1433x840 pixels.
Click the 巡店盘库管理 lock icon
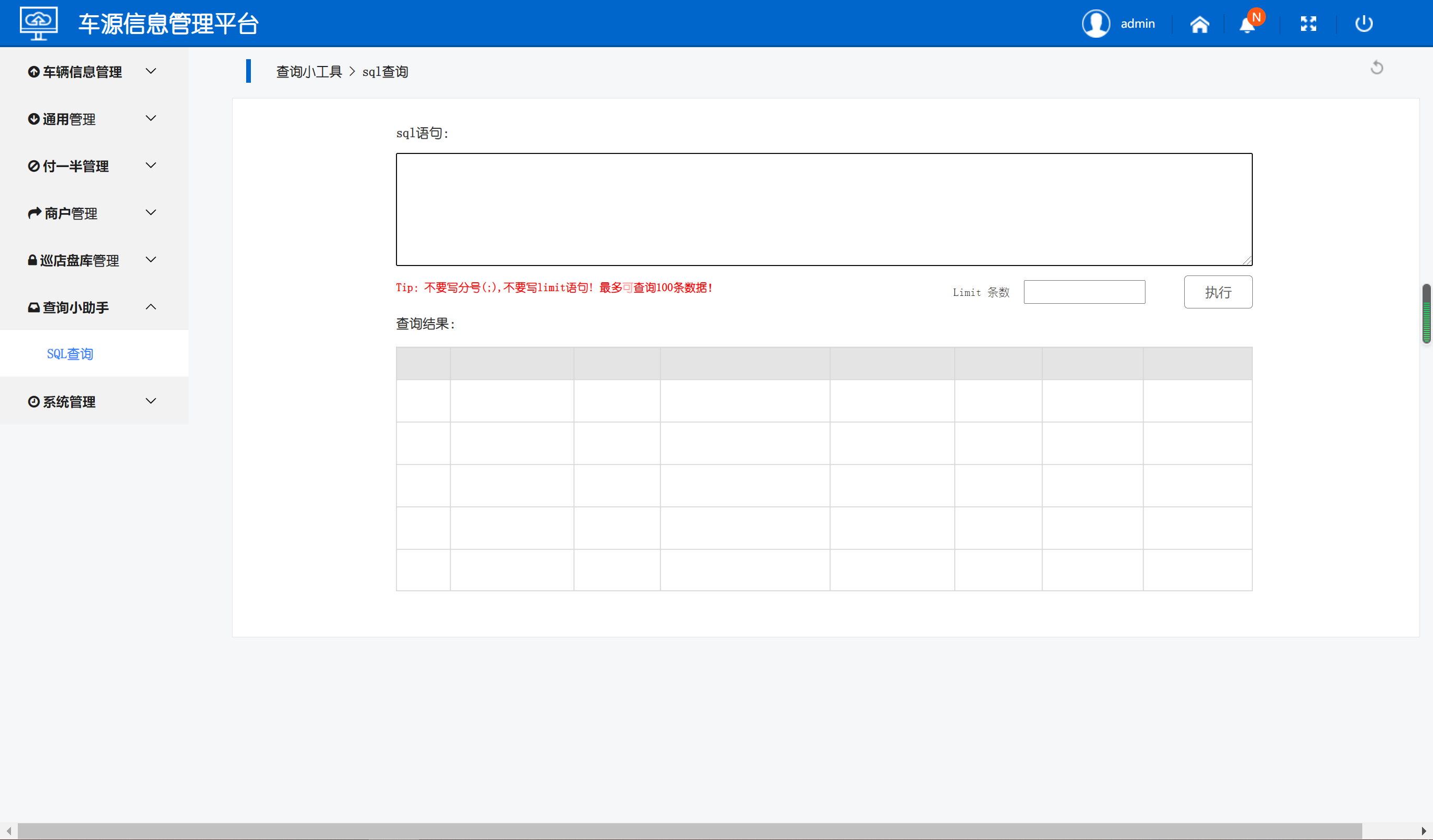pyautogui.click(x=32, y=260)
